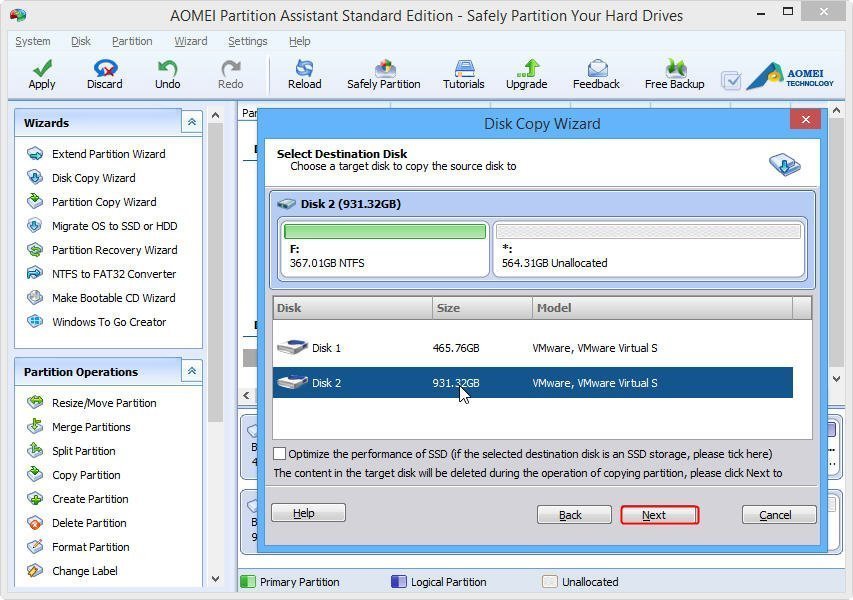Open Tutorials from the toolbar
Image resolution: width=853 pixels, height=600 pixels.
(463, 75)
